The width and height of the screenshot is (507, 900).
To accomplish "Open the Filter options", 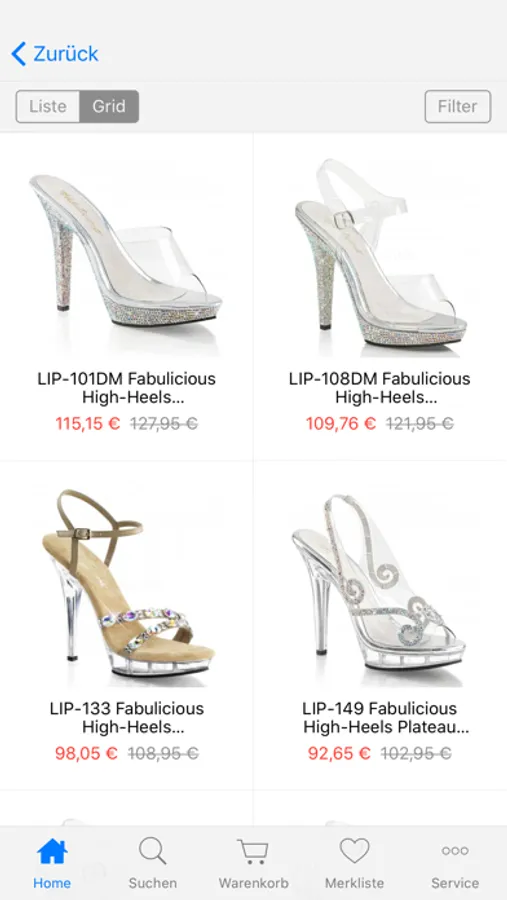I will (x=458, y=106).
